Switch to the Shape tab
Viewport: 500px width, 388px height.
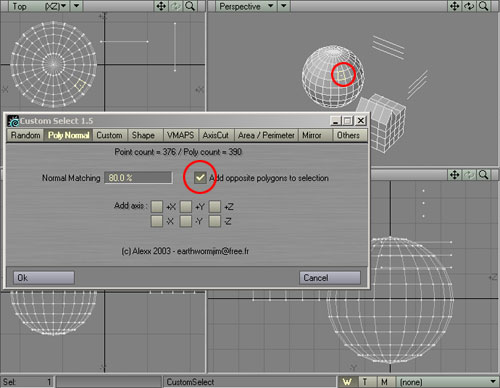pos(144,135)
